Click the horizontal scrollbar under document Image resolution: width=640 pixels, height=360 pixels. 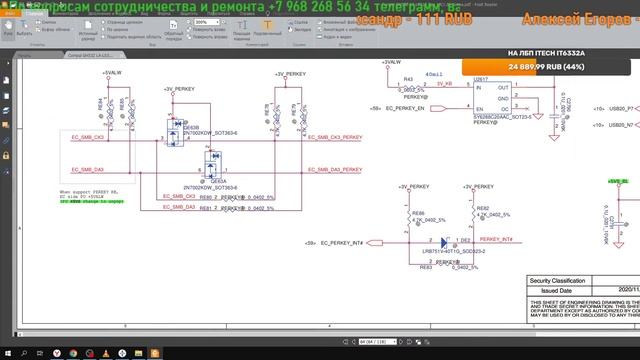tap(278, 334)
